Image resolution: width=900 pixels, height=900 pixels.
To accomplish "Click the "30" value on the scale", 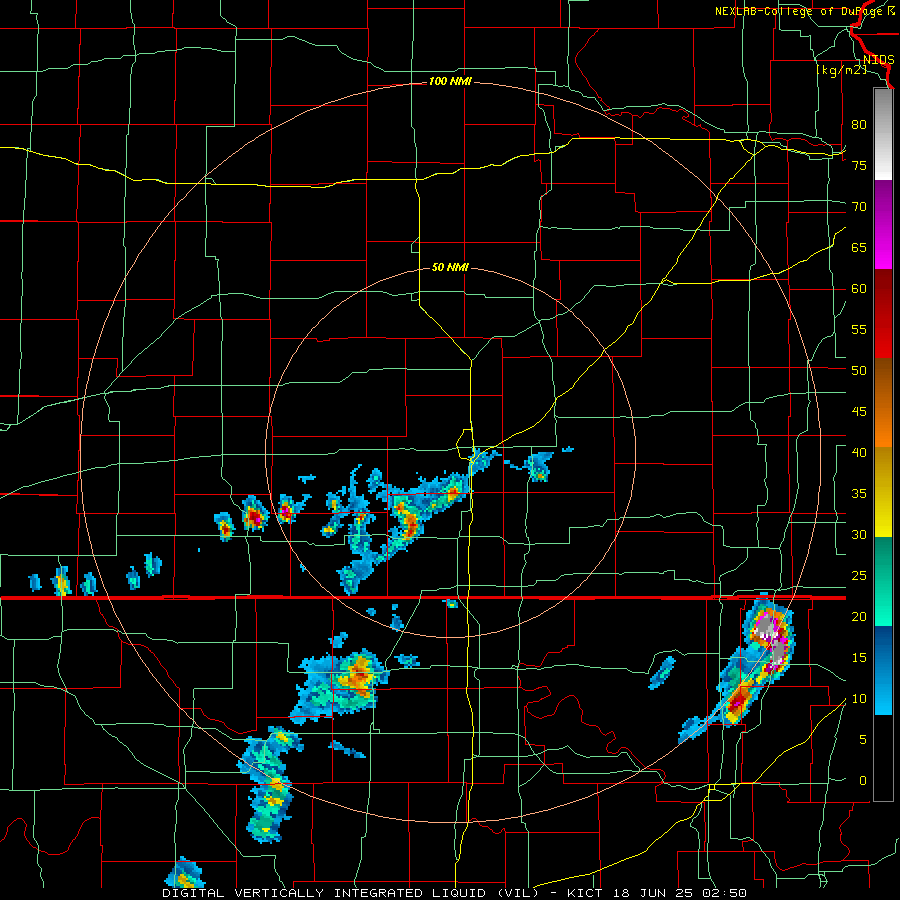I will pos(859,534).
